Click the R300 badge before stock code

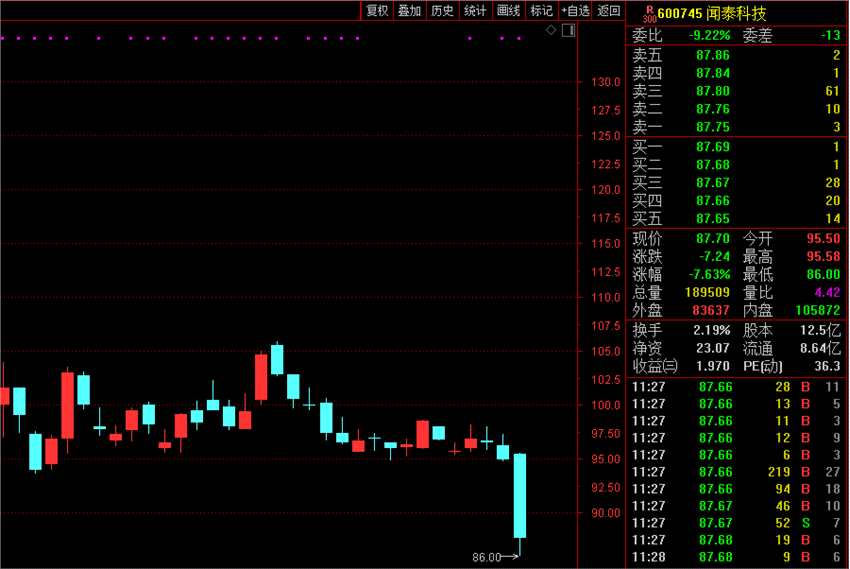pyautogui.click(x=649, y=14)
